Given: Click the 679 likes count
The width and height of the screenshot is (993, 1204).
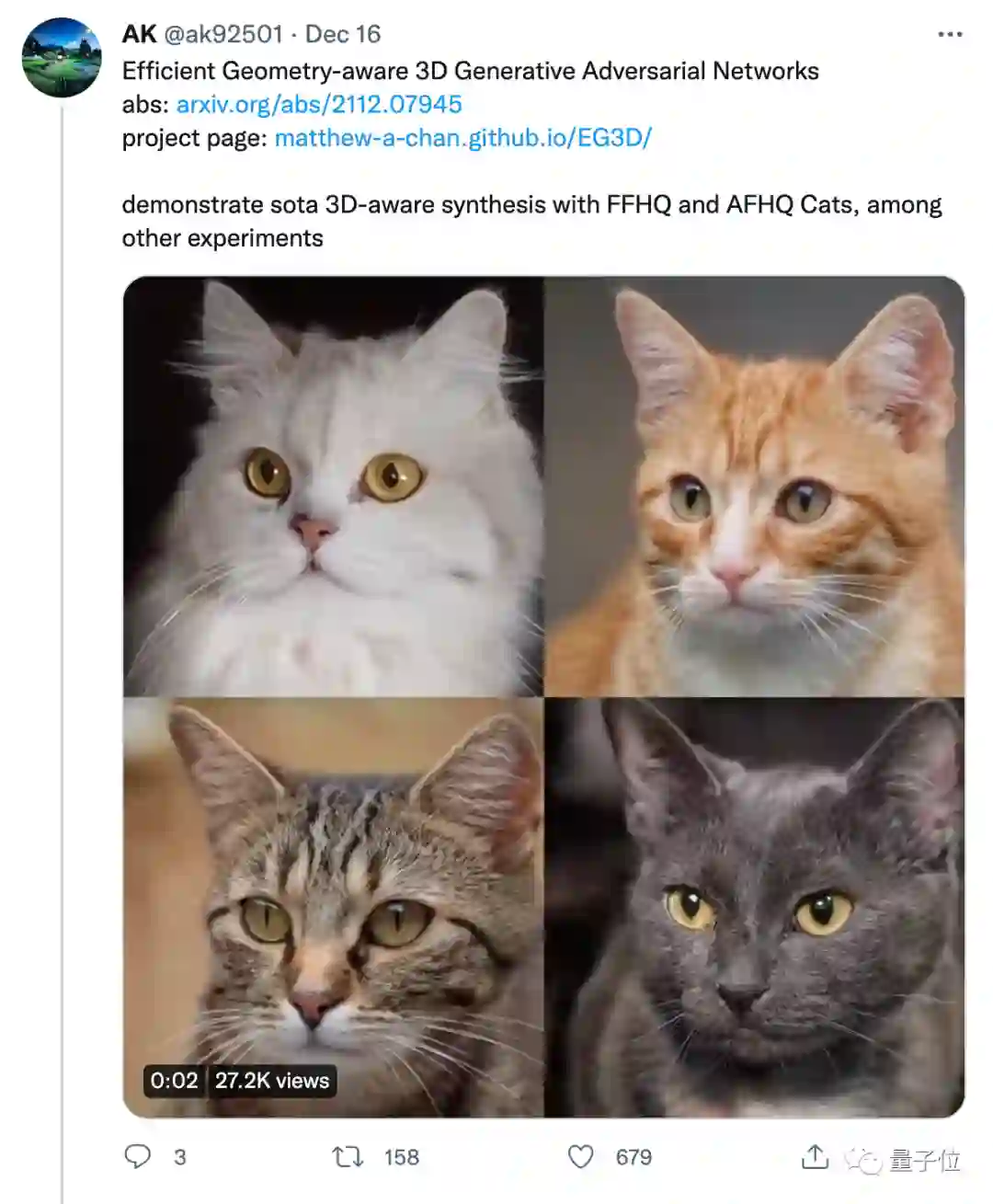Looking at the screenshot, I should 633,1157.
